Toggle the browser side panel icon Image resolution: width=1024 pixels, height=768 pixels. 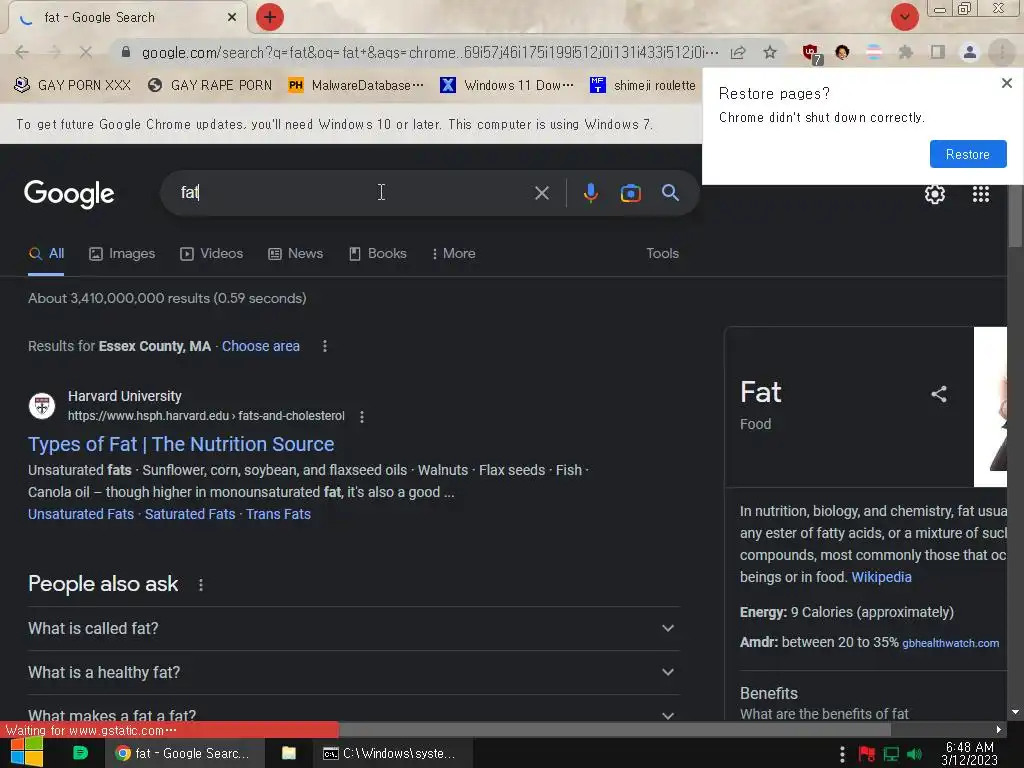(x=938, y=52)
